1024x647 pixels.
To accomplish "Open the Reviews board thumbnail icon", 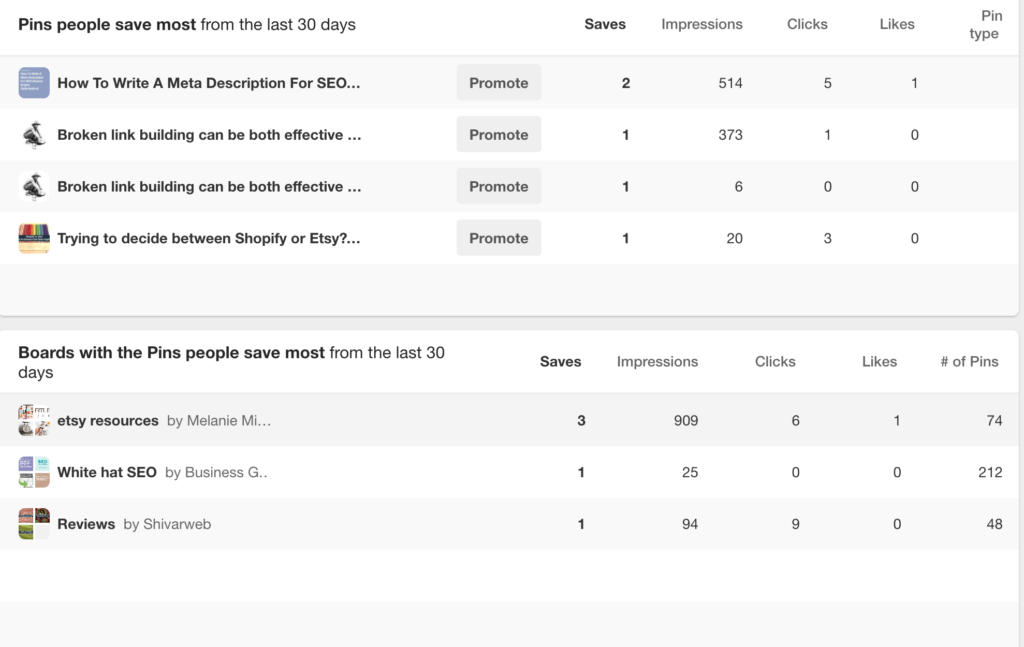I will tap(34, 524).
